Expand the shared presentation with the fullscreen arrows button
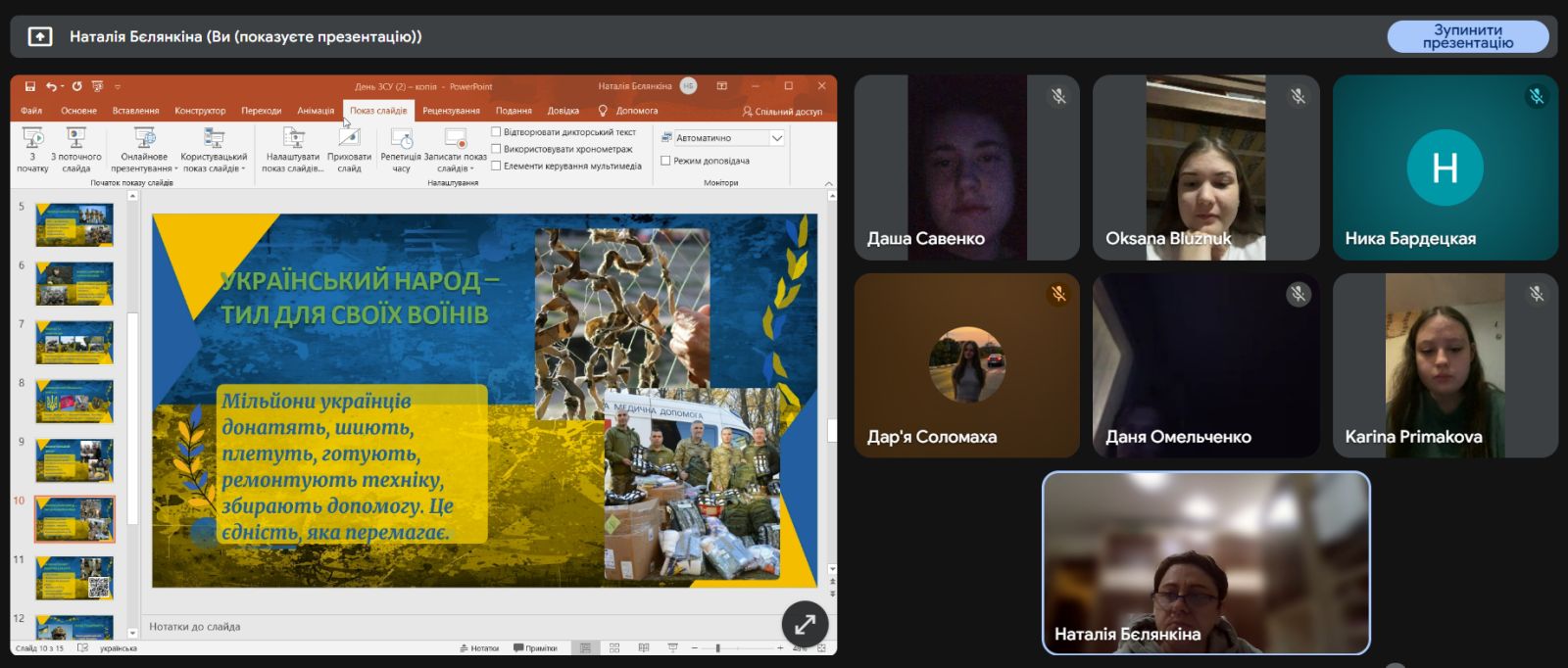 tap(805, 624)
